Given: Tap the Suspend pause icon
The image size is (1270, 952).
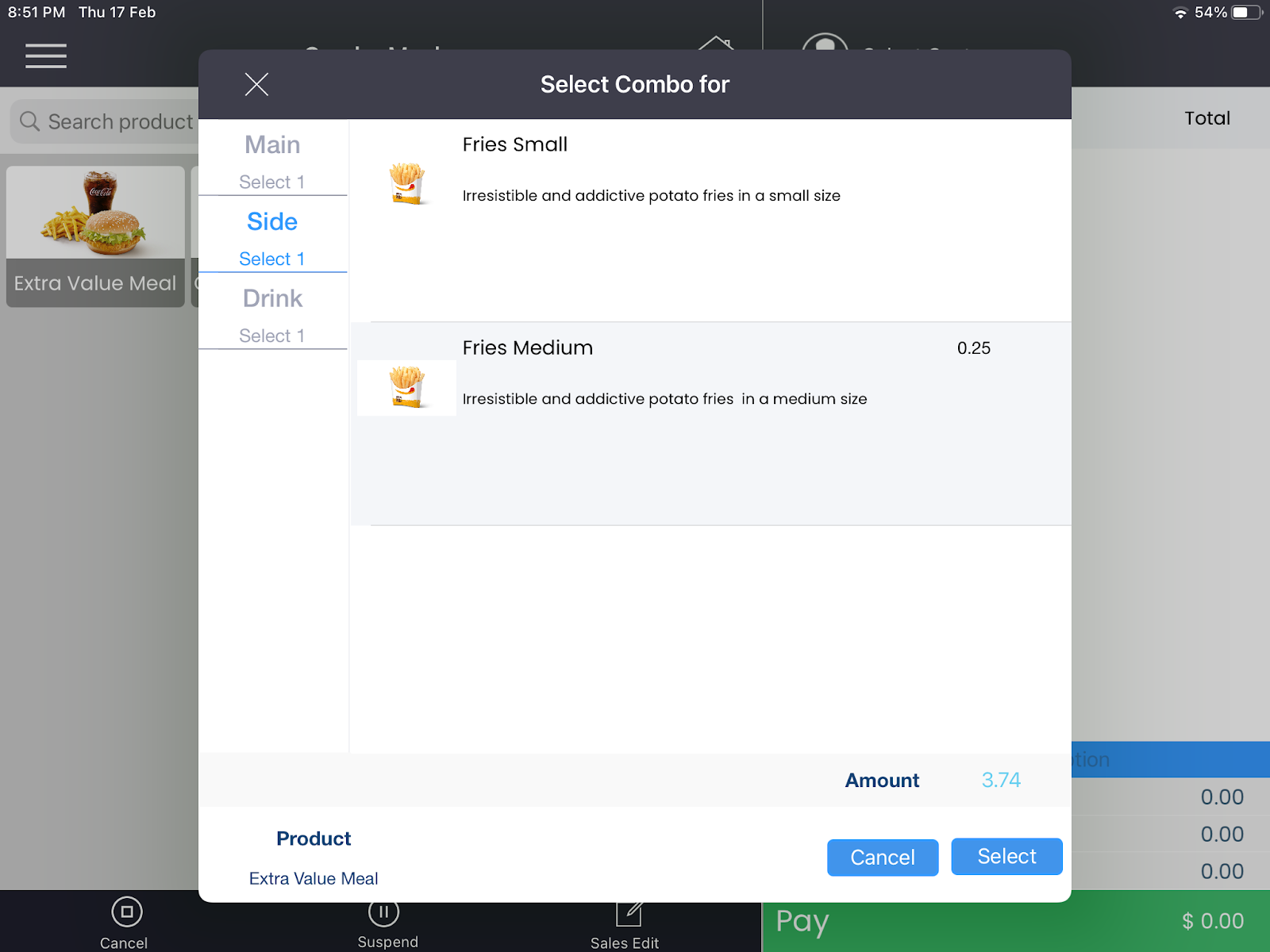Looking at the screenshot, I should [384, 913].
